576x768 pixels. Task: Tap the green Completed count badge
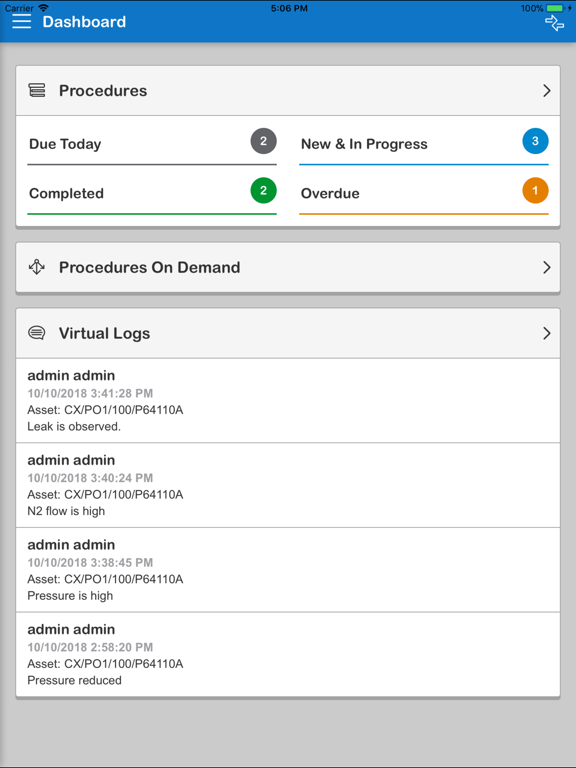point(264,190)
